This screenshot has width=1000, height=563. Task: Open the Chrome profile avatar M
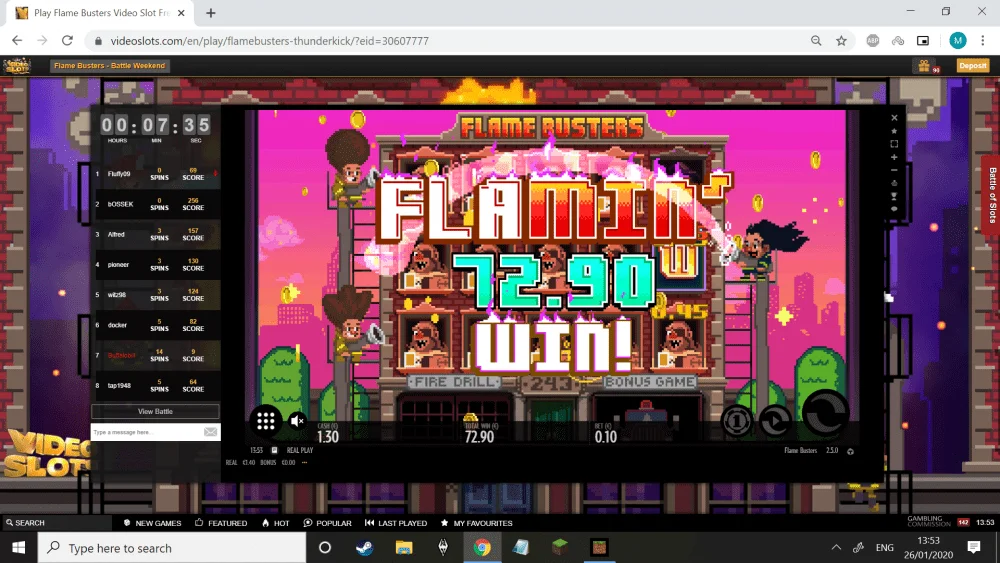[x=957, y=41]
